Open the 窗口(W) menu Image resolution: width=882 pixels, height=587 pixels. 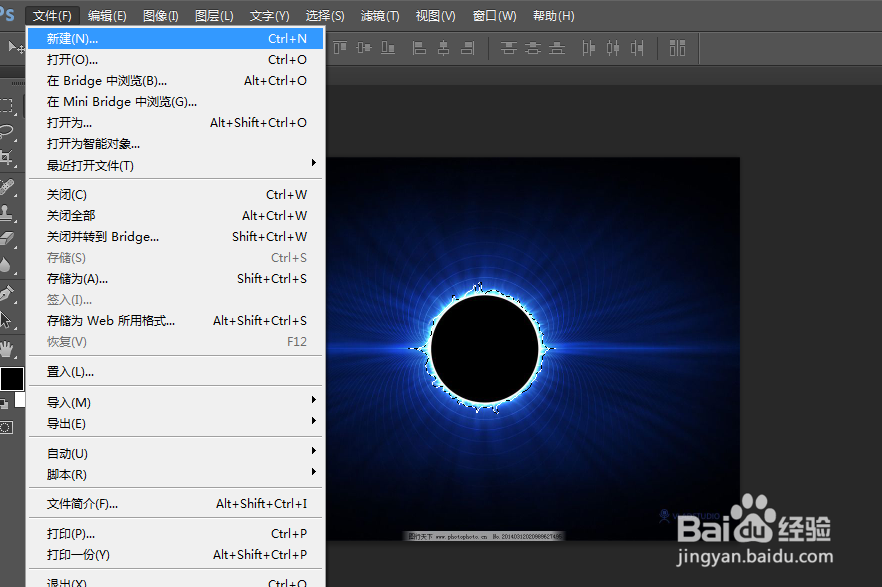pos(494,16)
